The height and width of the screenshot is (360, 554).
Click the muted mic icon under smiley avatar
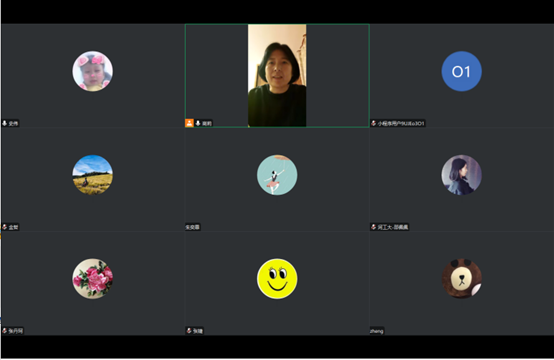[189, 331]
